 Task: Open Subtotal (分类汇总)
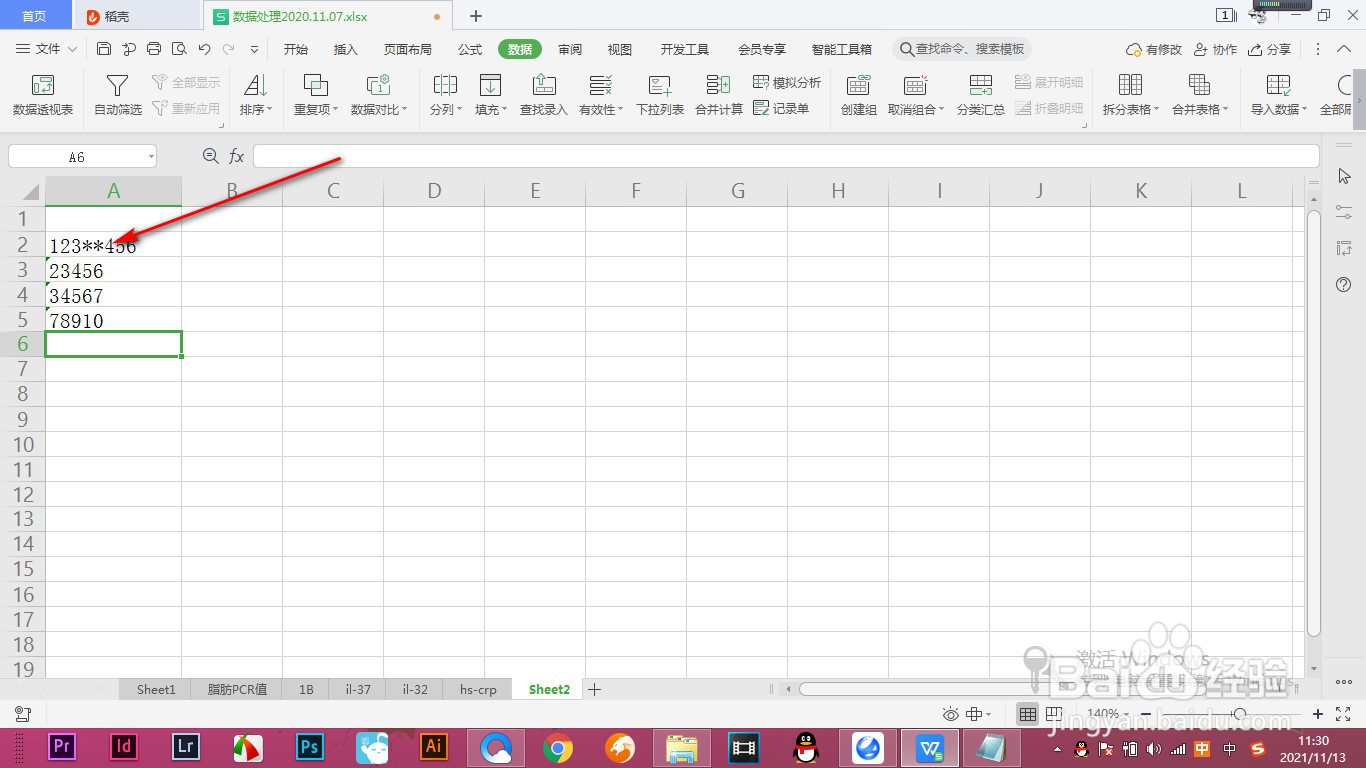[980, 95]
